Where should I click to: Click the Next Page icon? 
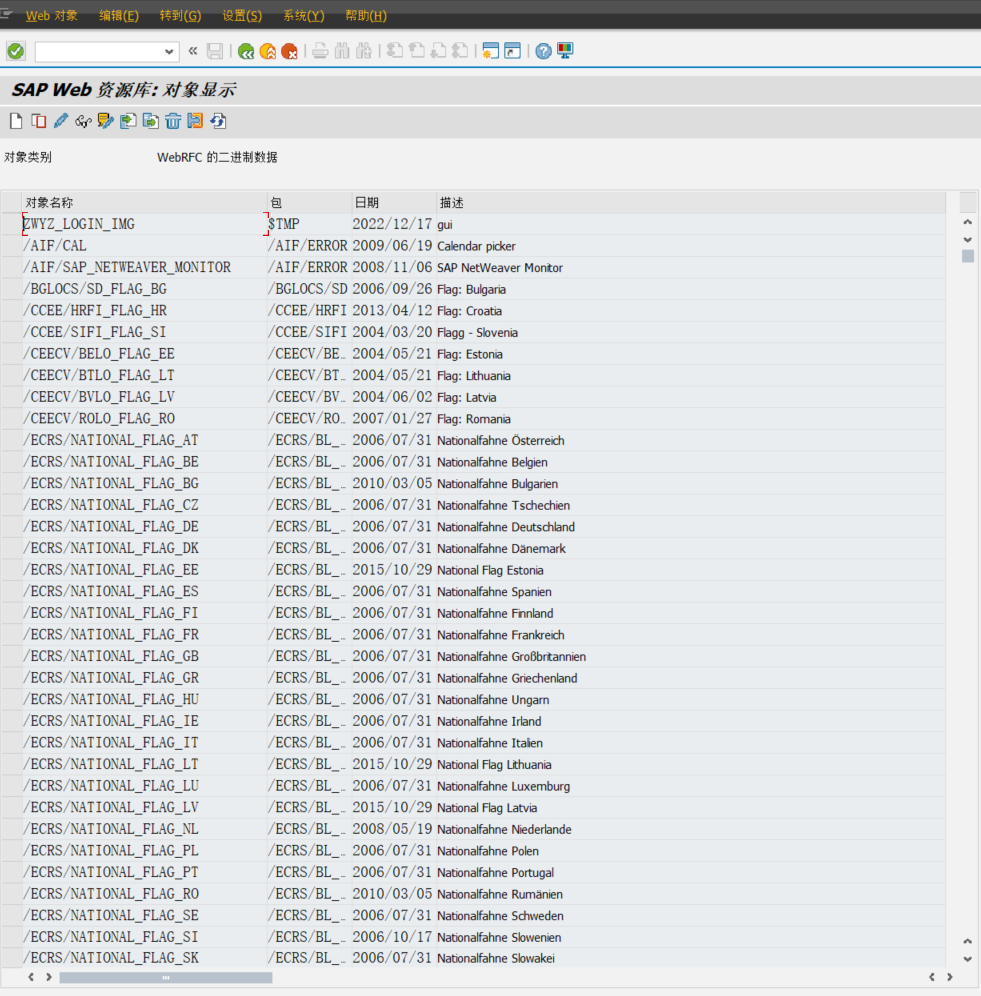438,51
